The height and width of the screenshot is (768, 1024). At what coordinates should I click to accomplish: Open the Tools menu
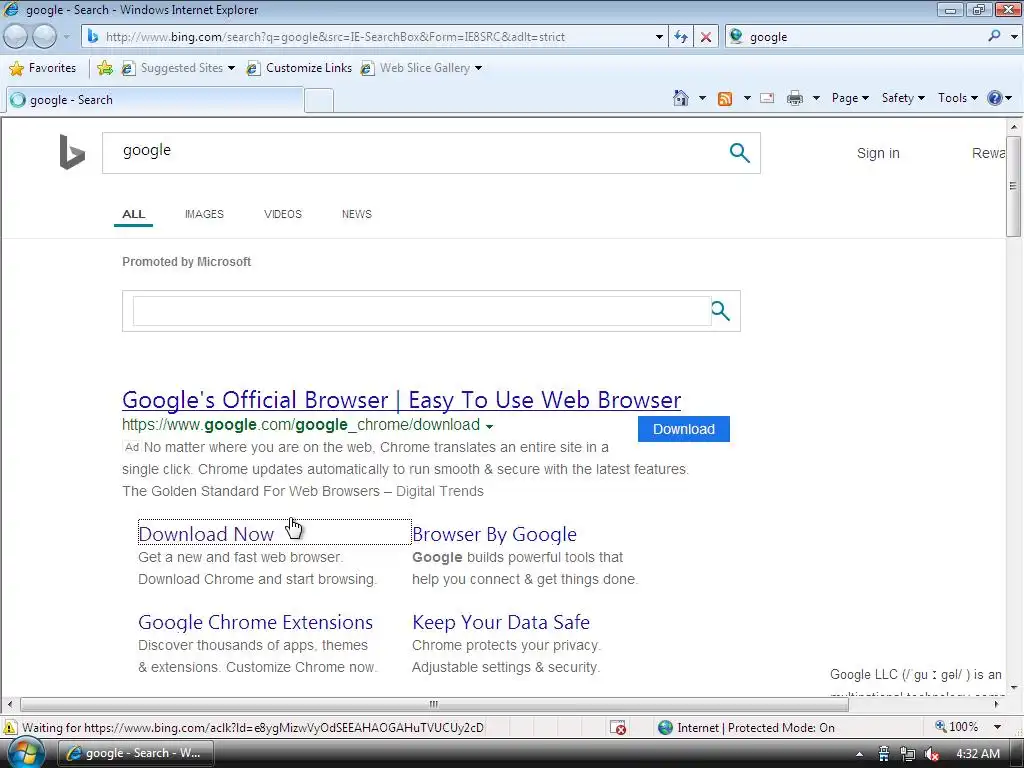tap(957, 98)
